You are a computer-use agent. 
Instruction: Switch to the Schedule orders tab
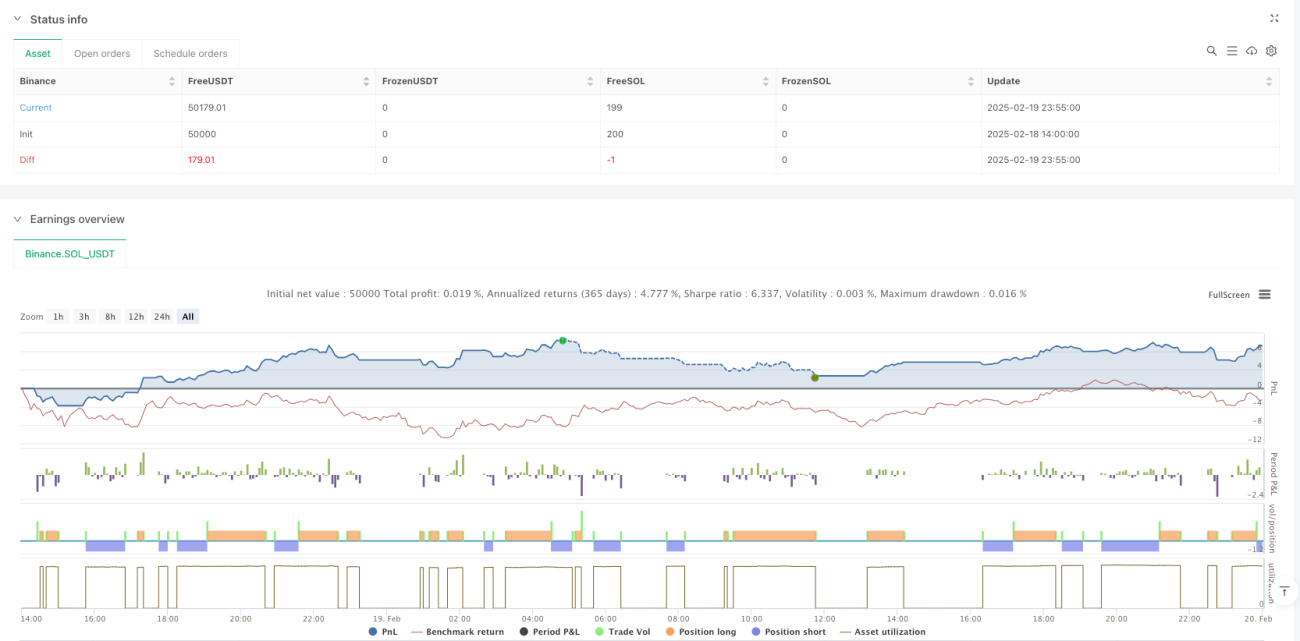pyautogui.click(x=190, y=54)
